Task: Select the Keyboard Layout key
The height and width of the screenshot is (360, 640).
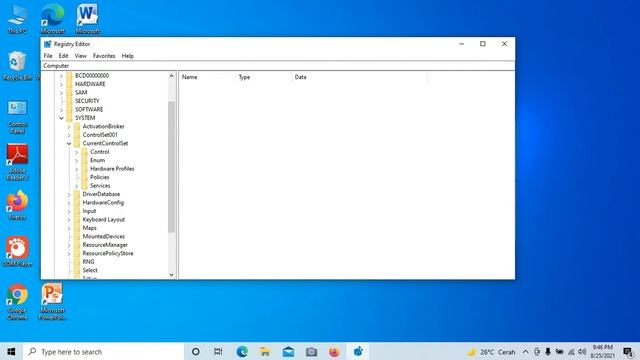Action: pyautogui.click(x=104, y=220)
